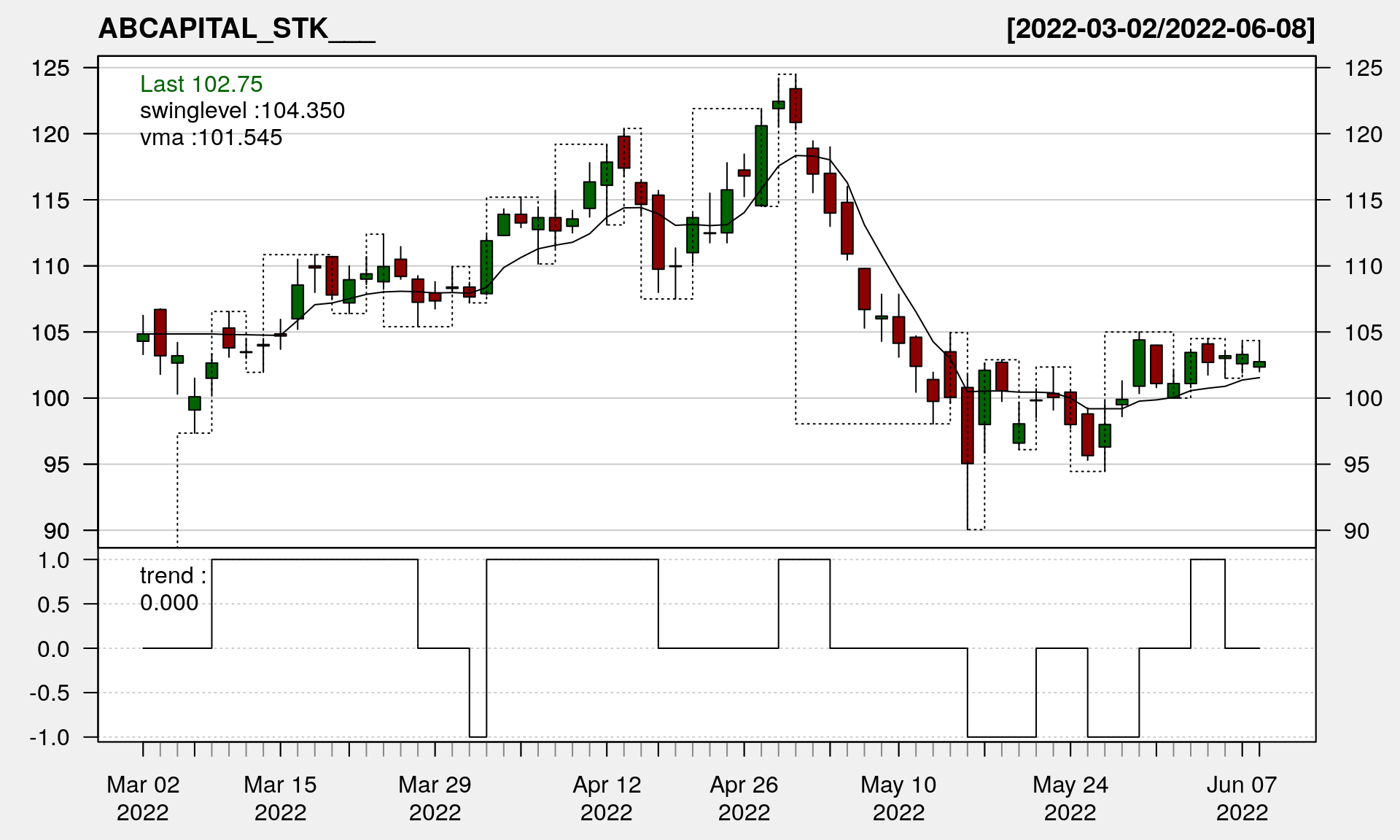Screen dimensions: 1400x840
Task: Click the date range label 2022-03-02/2022-06-08
Action: 1161,28
